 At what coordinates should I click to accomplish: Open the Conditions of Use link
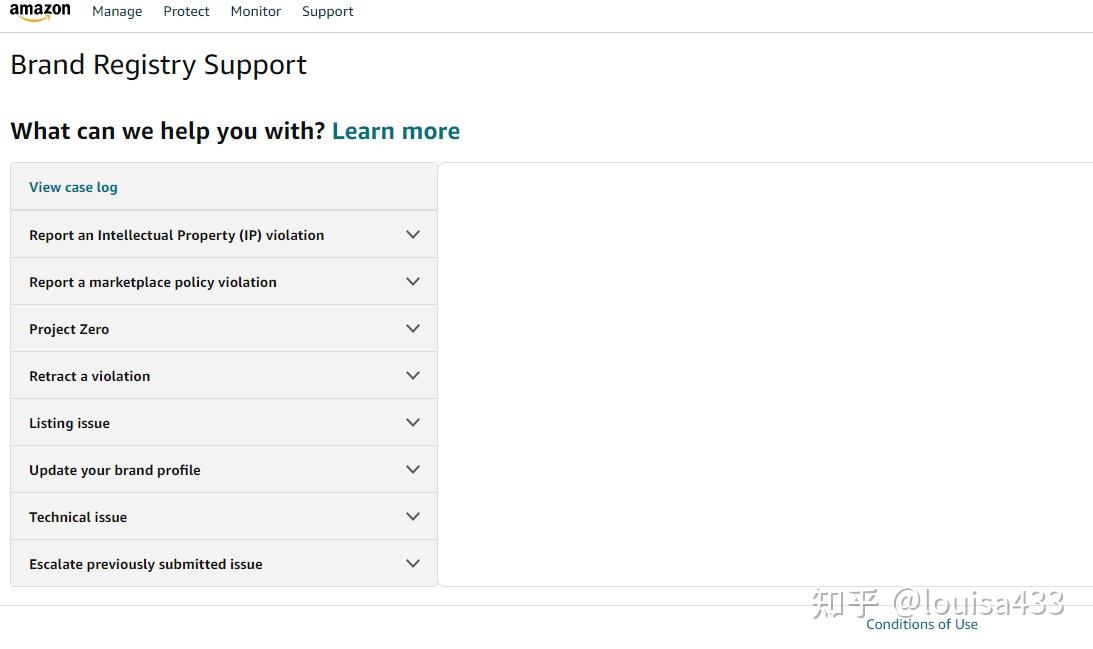click(x=922, y=625)
